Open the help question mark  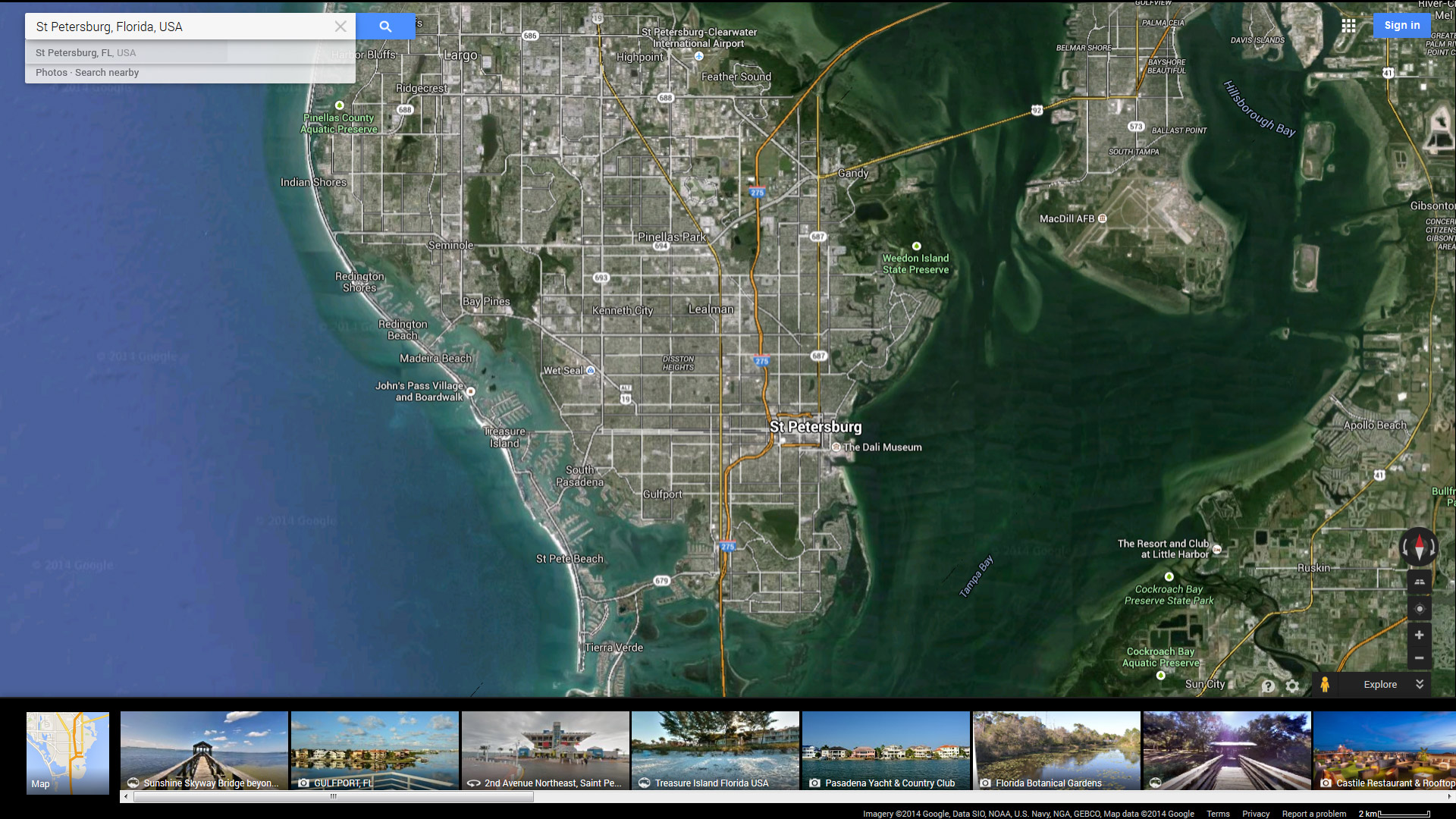[x=1268, y=686]
